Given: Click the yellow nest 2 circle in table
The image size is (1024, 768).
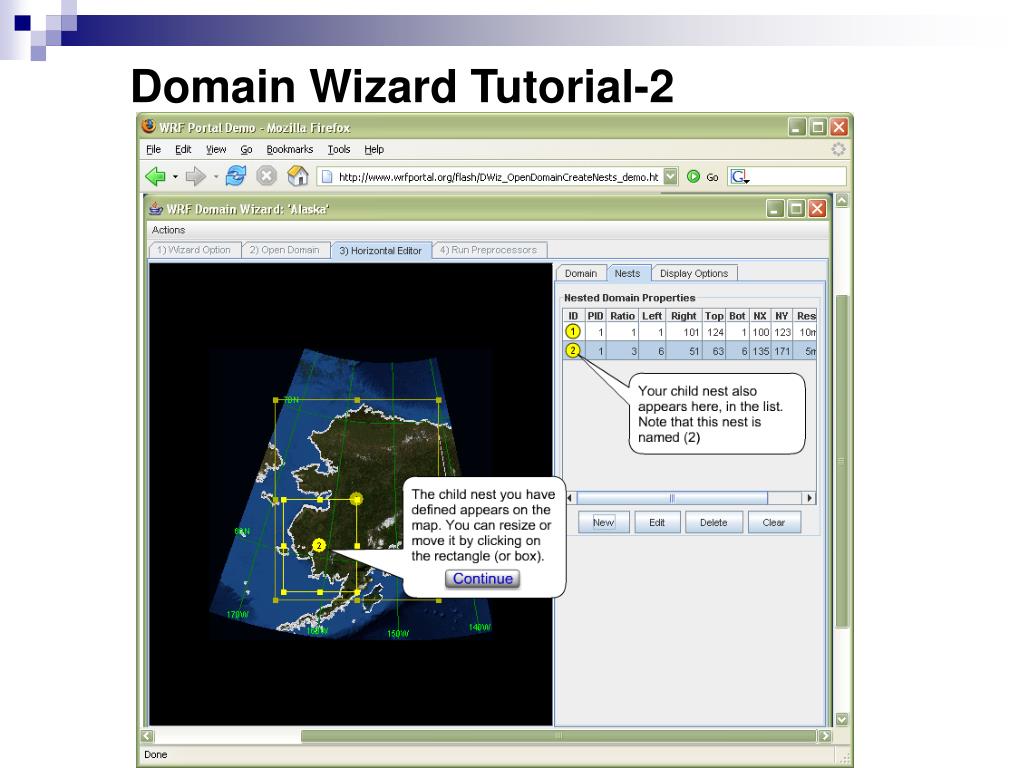Looking at the screenshot, I should pyautogui.click(x=573, y=351).
